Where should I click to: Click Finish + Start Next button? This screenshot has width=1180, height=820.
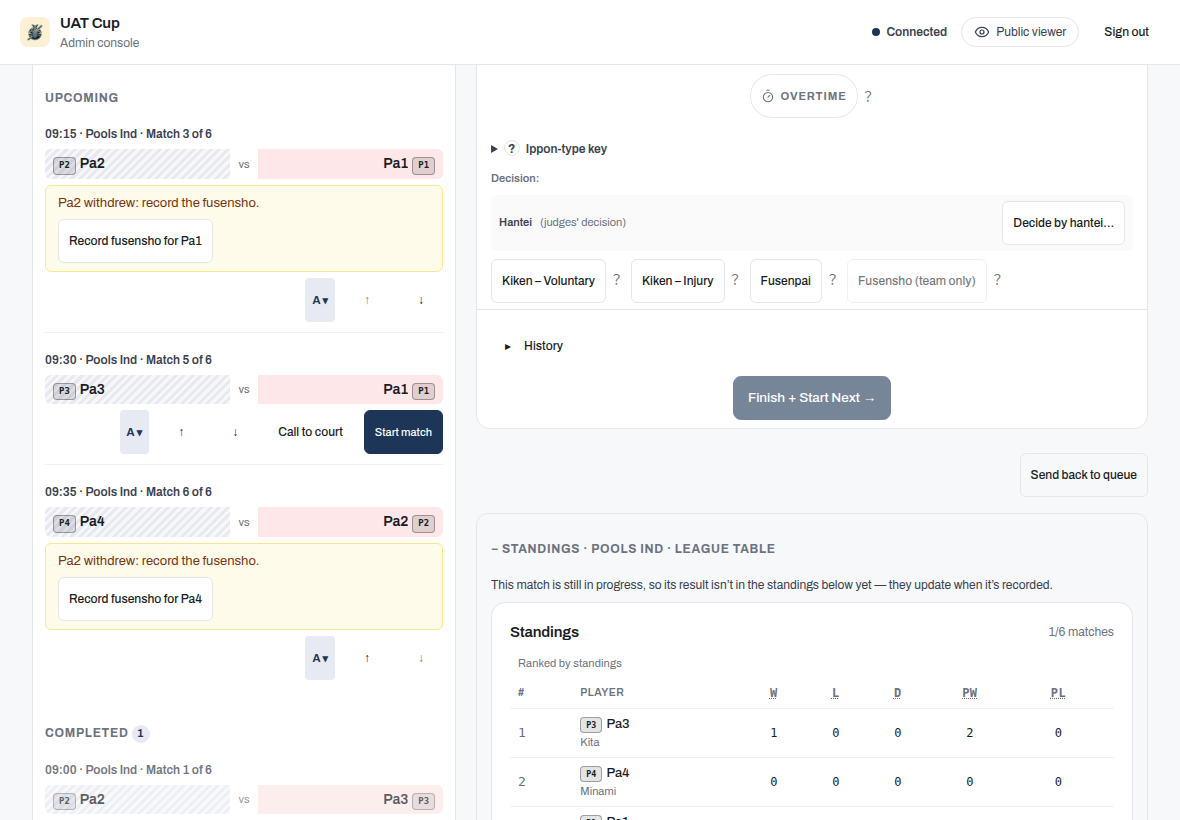[x=812, y=398]
